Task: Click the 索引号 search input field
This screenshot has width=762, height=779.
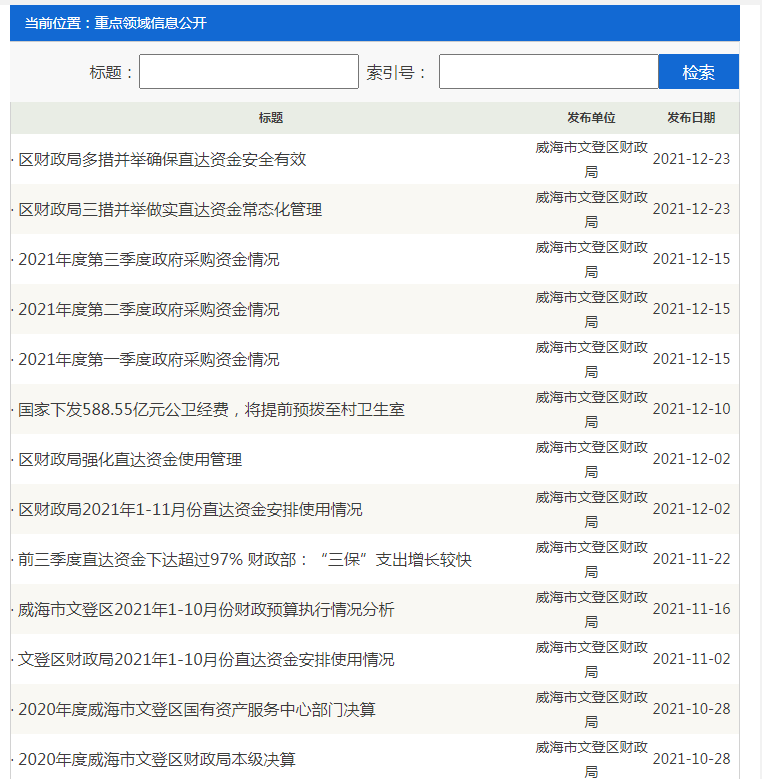Action: coord(548,72)
